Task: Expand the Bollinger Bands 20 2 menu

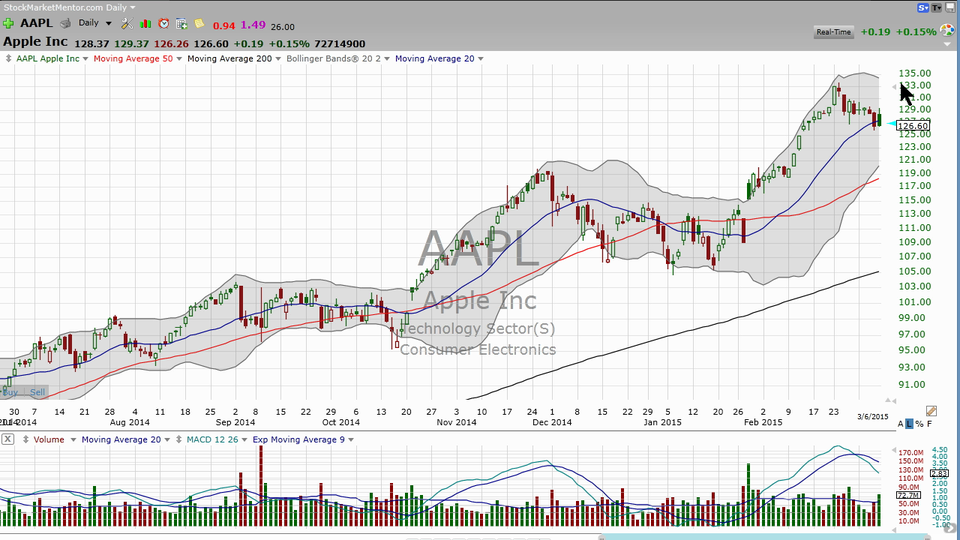Action: coord(387,59)
